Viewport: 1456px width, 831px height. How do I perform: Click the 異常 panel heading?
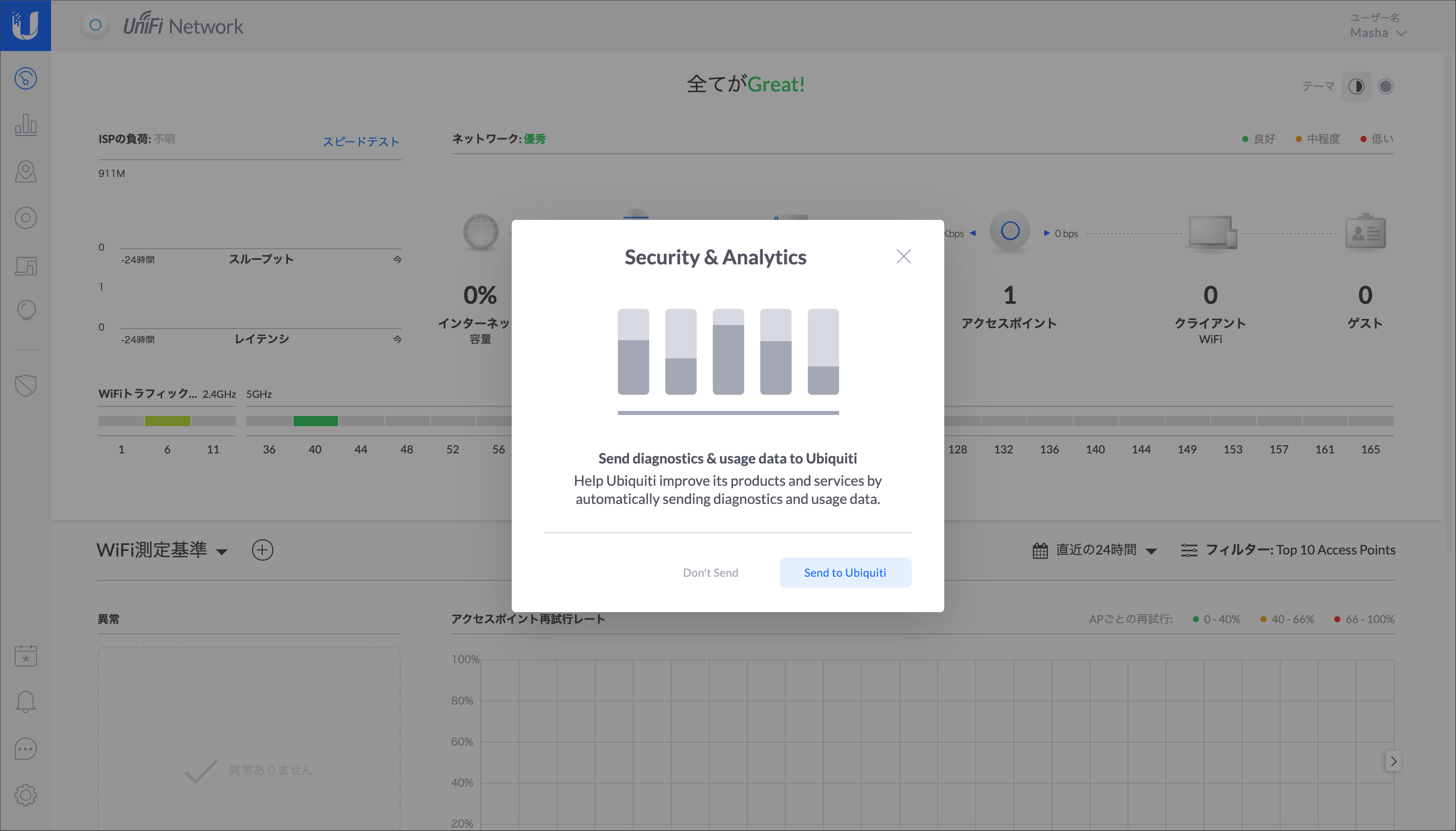pos(108,619)
